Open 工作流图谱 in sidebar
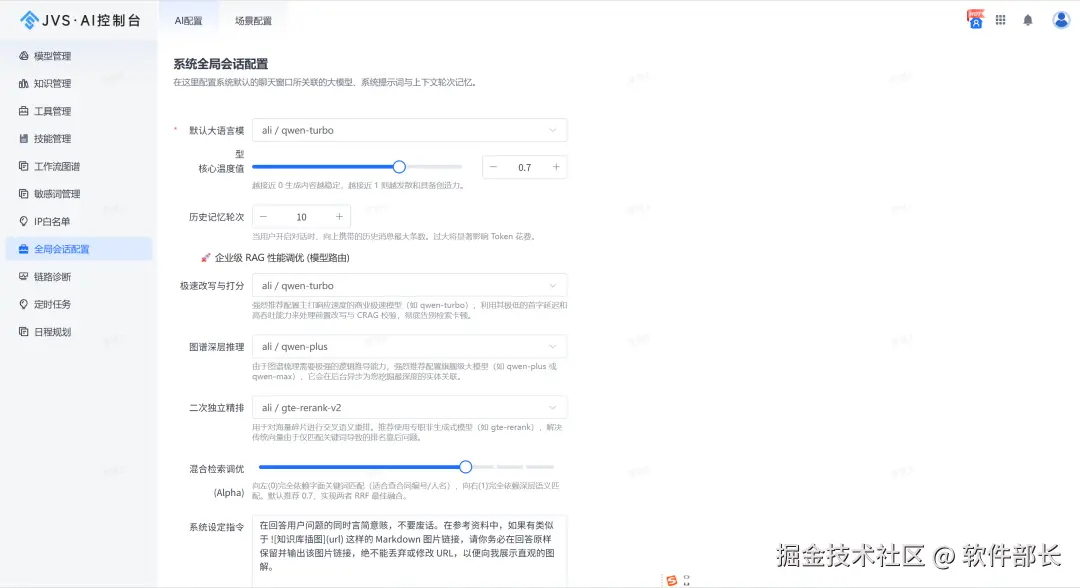The height and width of the screenshot is (588, 1080). coord(79,166)
